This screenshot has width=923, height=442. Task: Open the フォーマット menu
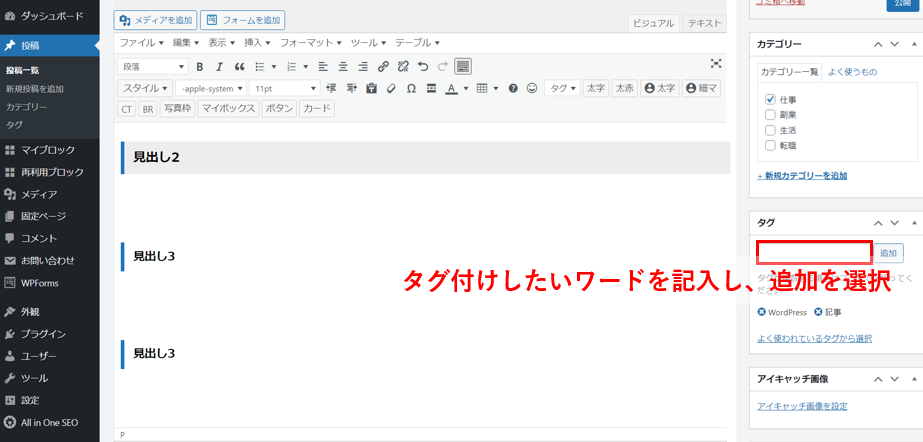(x=310, y=43)
